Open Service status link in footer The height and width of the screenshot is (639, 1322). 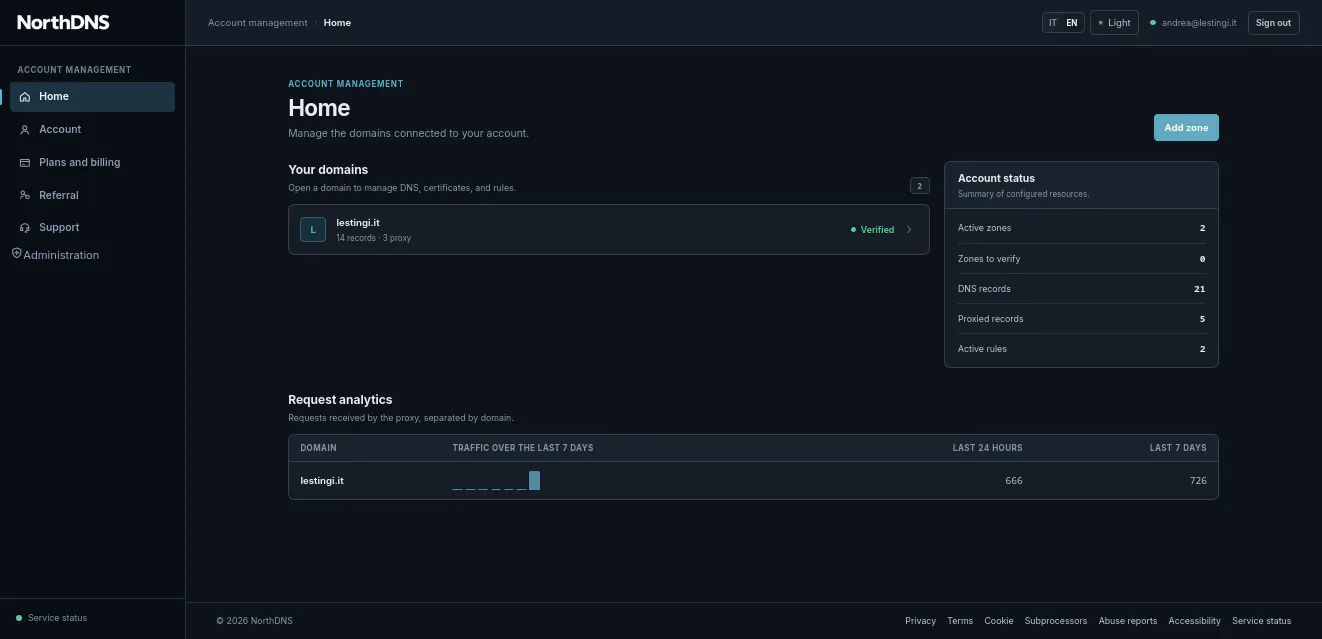1262,621
